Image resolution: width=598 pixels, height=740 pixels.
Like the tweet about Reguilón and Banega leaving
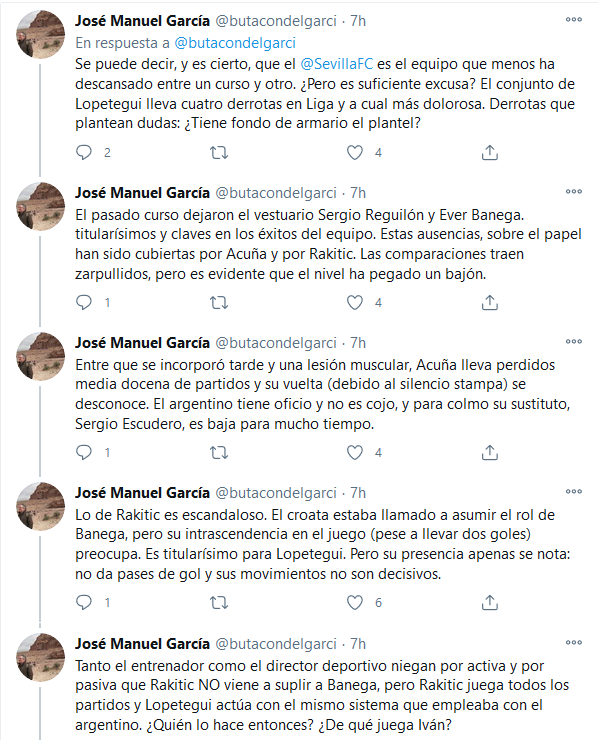point(355,303)
